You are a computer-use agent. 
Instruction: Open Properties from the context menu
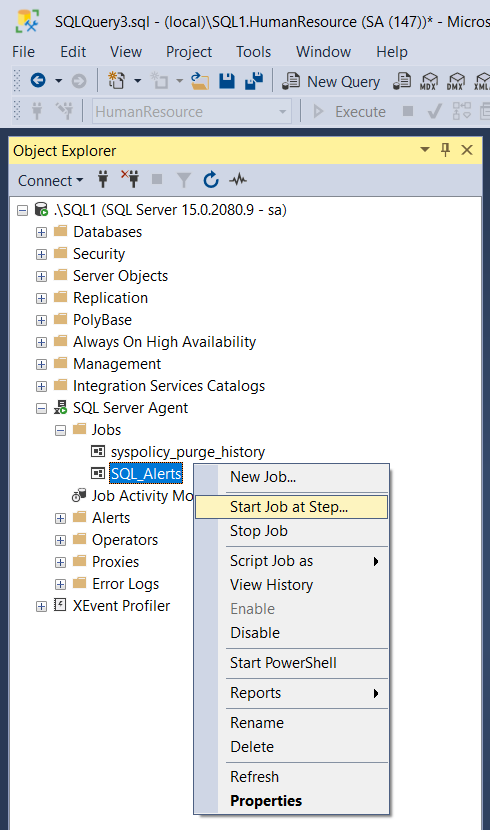(266, 801)
